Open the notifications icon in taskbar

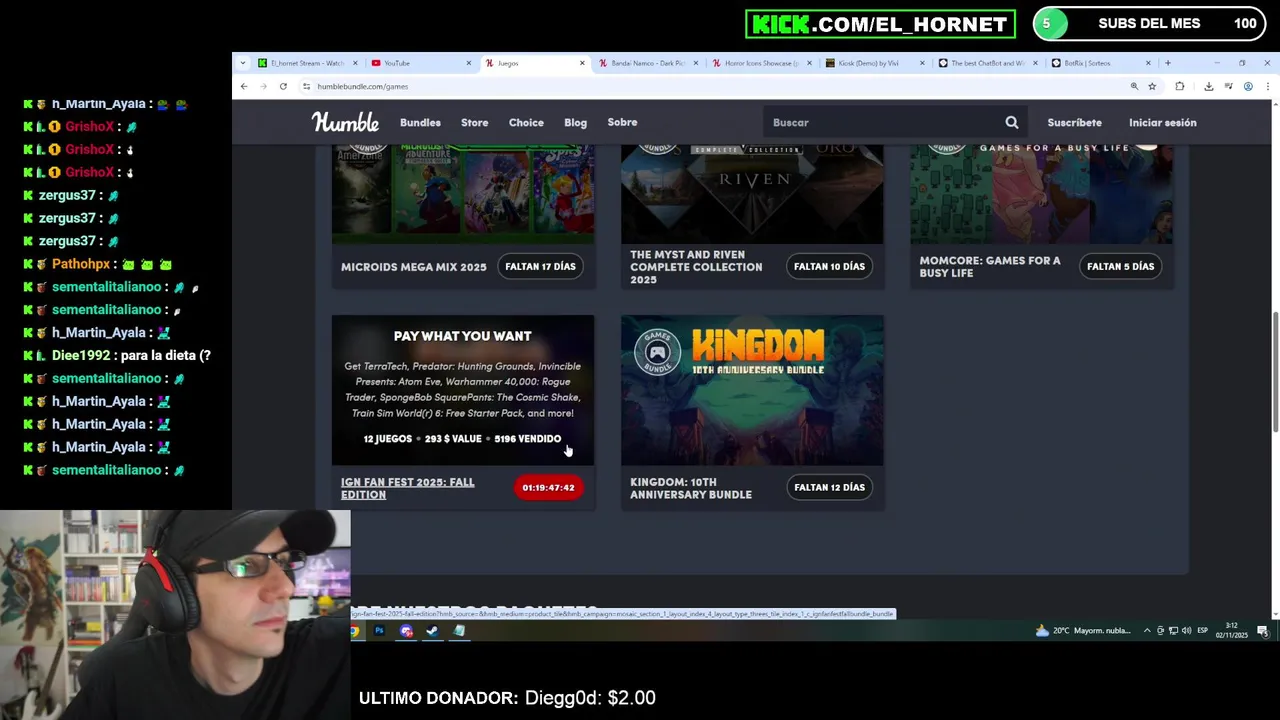pos(1263,631)
